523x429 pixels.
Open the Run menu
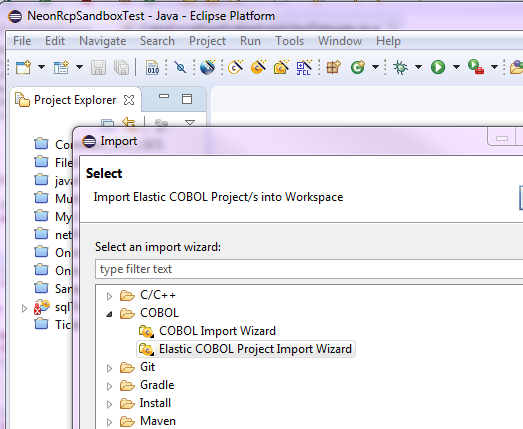tap(250, 41)
